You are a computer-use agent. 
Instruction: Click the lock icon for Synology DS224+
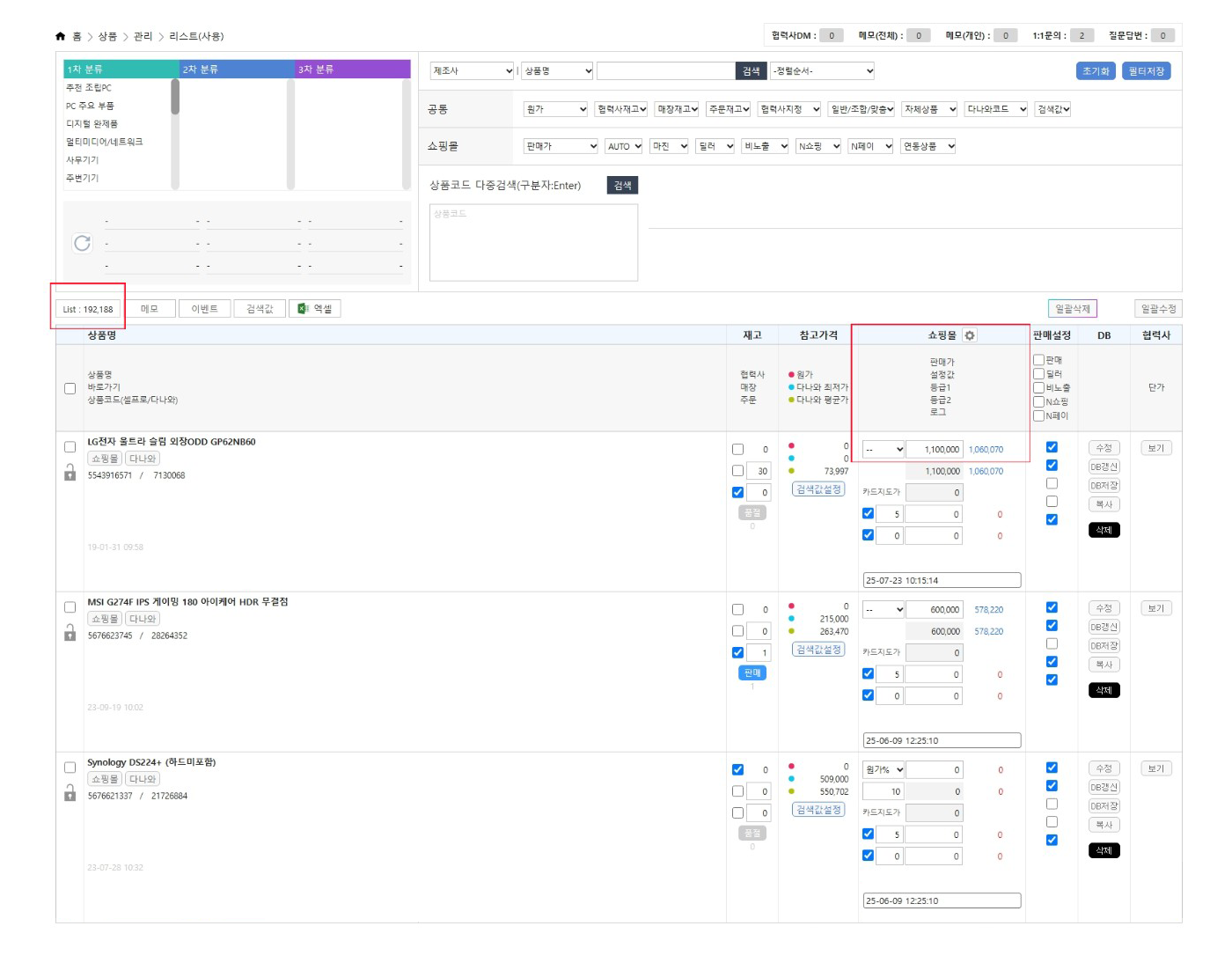(70, 794)
